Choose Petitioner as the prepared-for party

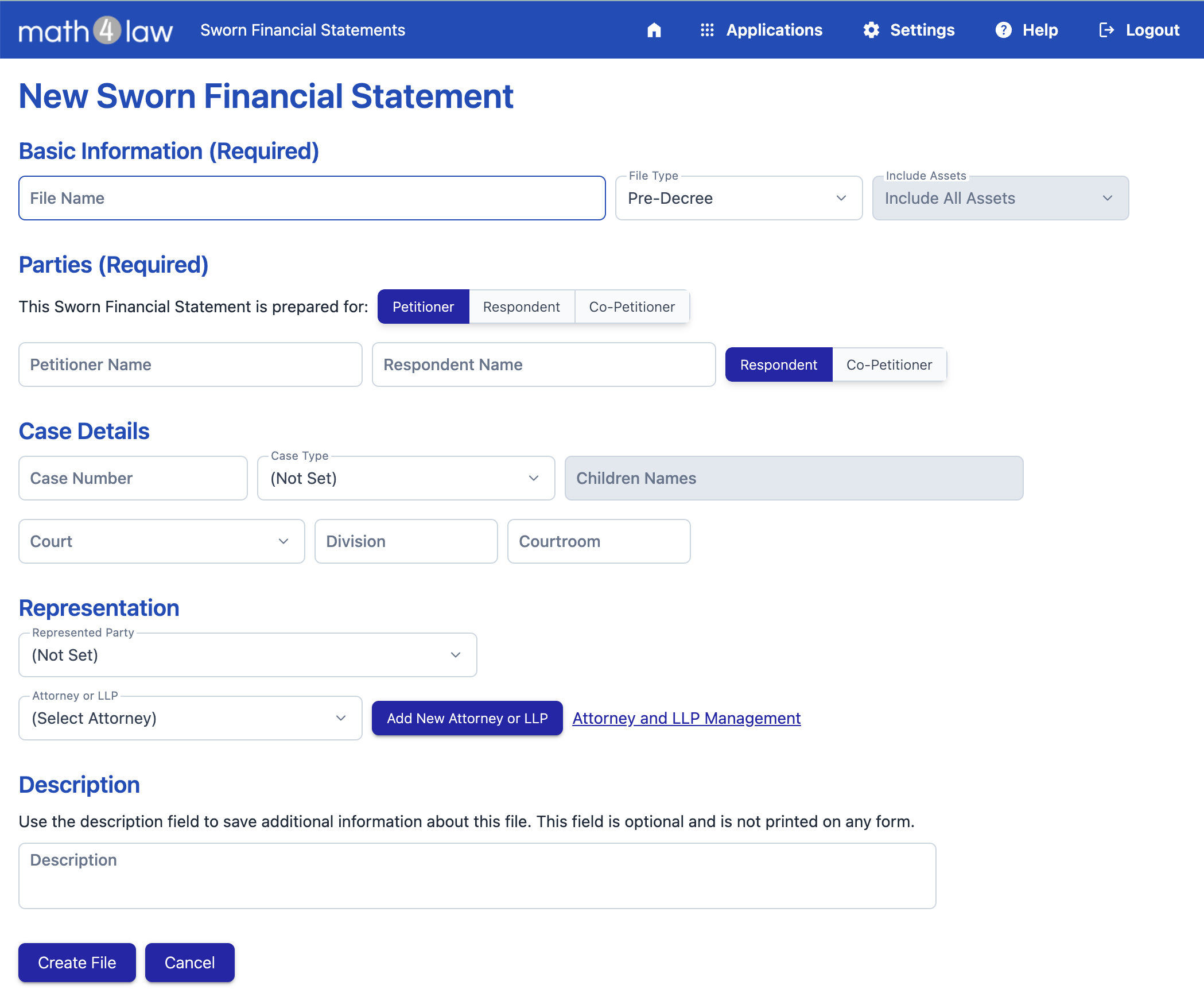pyautogui.click(x=423, y=307)
